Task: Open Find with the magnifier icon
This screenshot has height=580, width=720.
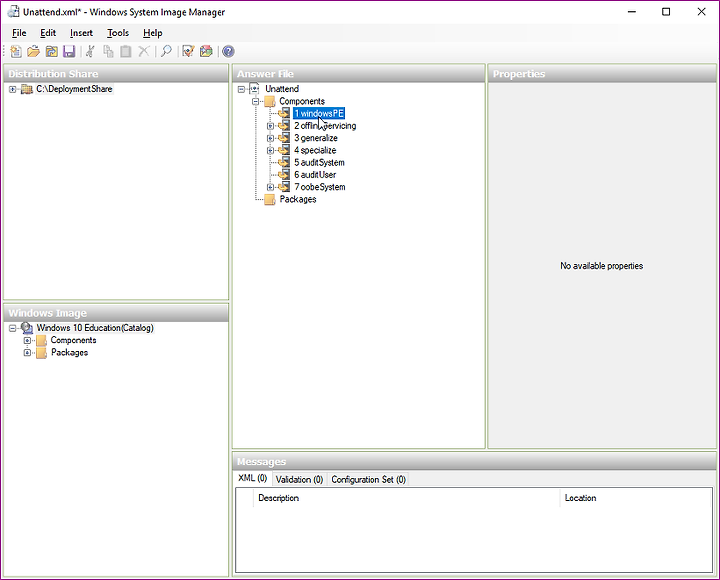Action: click(166, 51)
